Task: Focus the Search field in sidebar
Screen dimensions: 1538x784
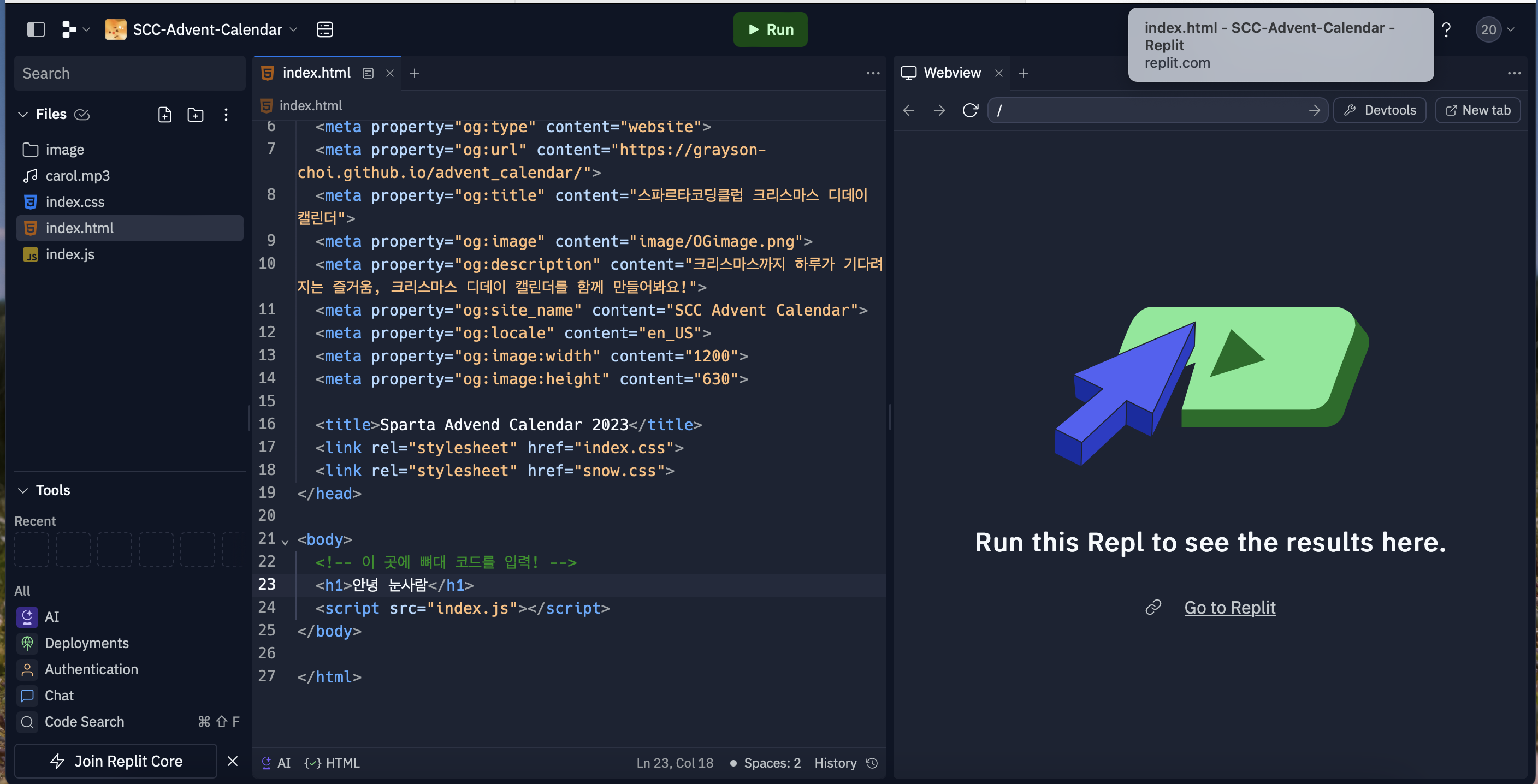Action: (x=129, y=73)
